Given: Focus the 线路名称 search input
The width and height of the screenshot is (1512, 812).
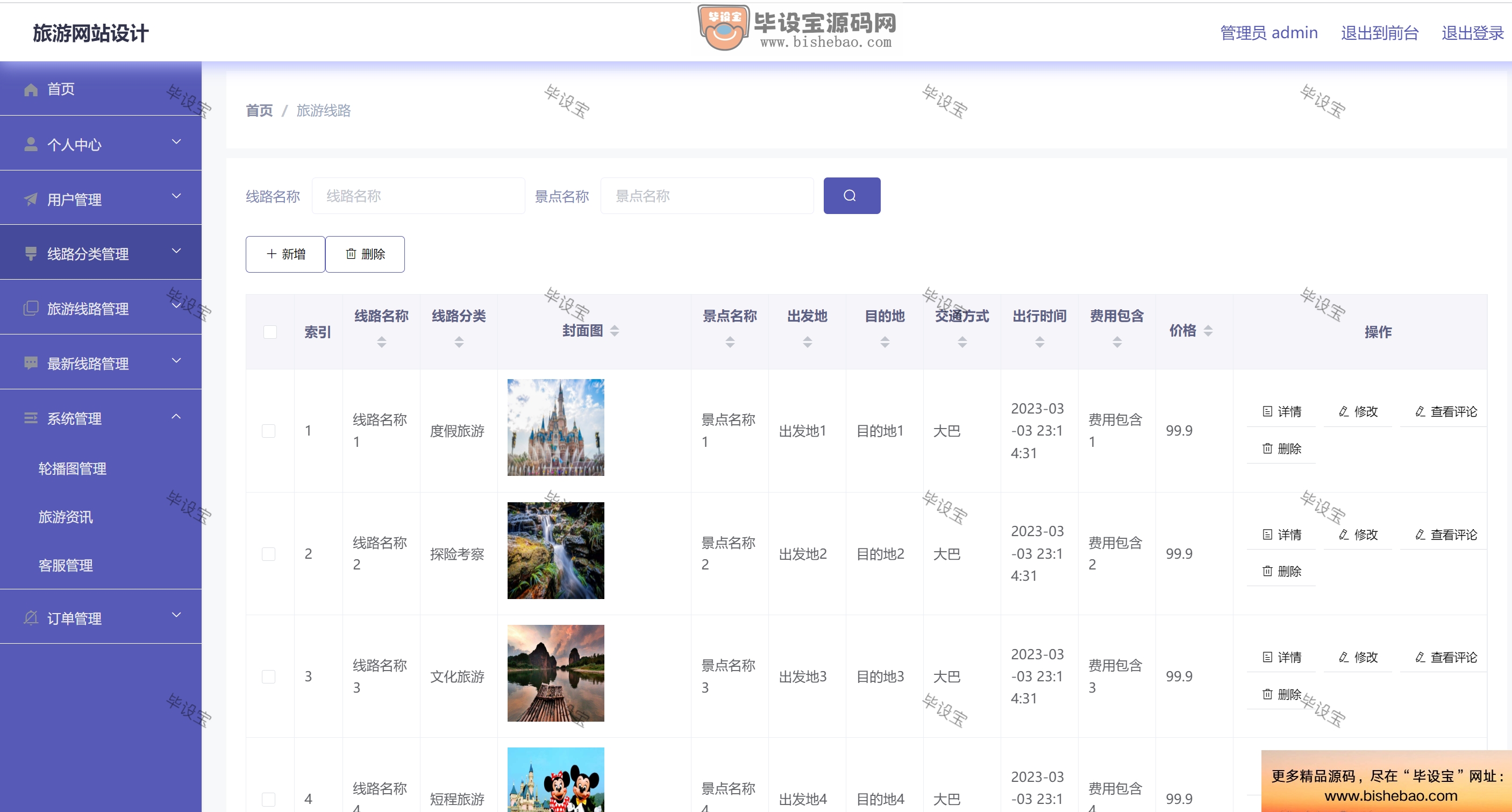Looking at the screenshot, I should 418,196.
